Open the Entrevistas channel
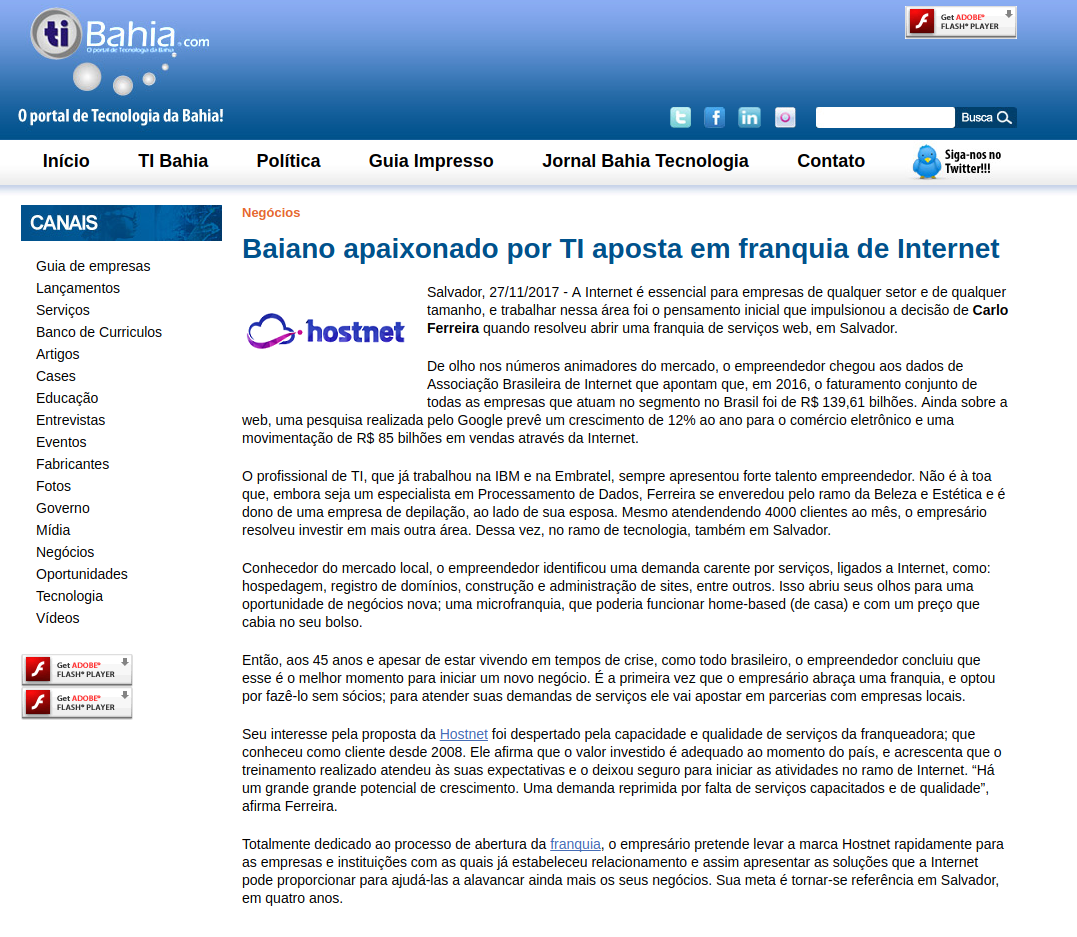Image resolution: width=1077 pixels, height=937 pixels. tap(71, 420)
